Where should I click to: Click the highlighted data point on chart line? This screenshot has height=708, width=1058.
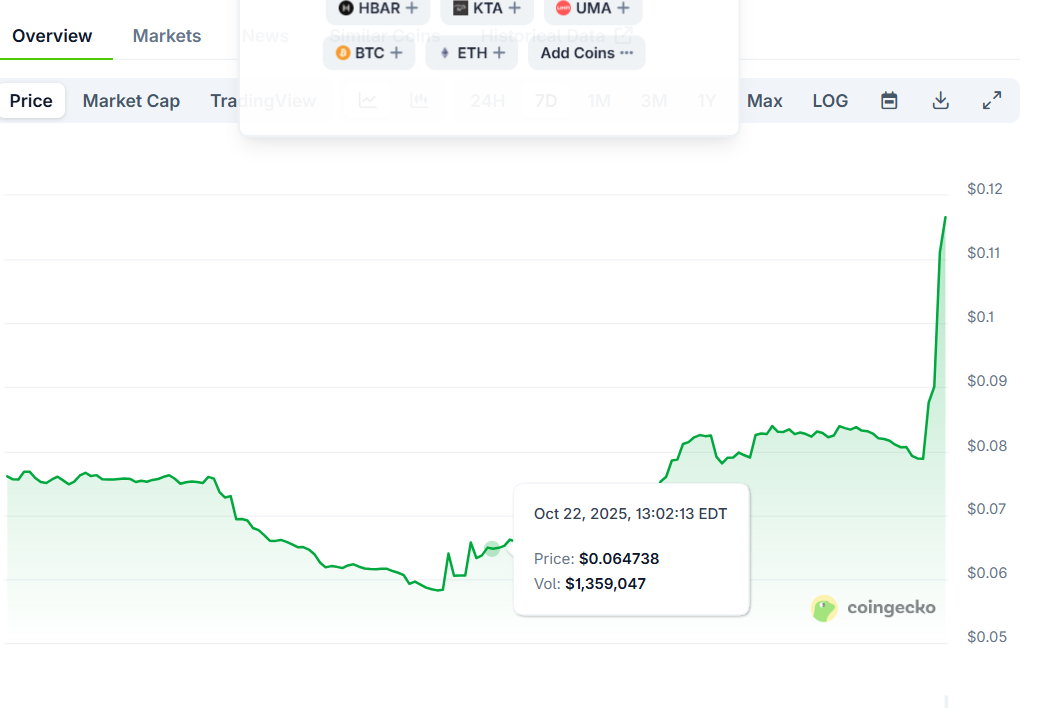click(x=493, y=548)
